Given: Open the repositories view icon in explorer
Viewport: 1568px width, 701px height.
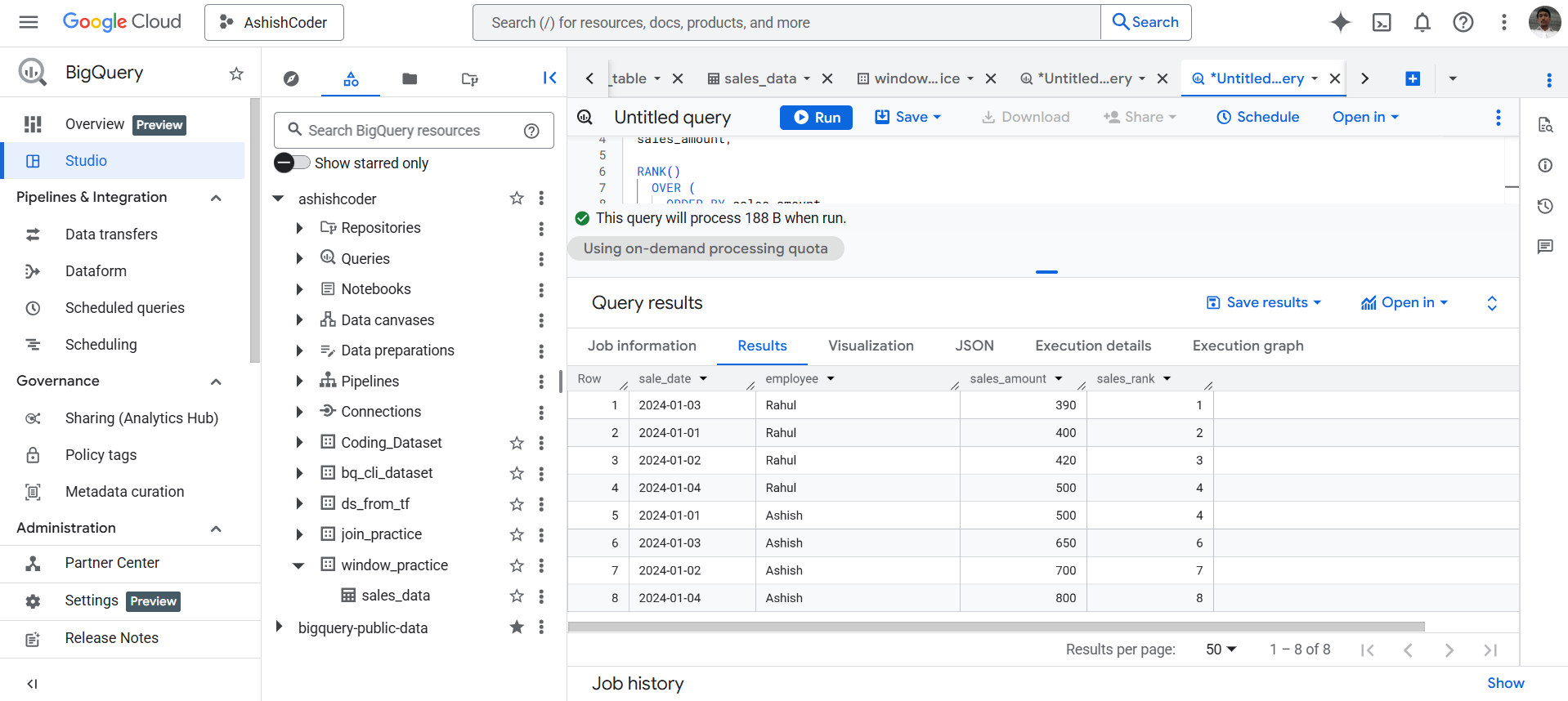Looking at the screenshot, I should tap(469, 78).
